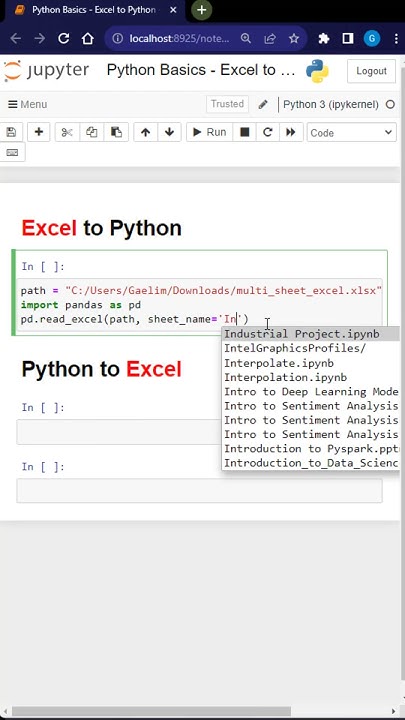The height and width of the screenshot is (720, 405).
Task: Restart the kernel and run all cells
Action: click(291, 132)
